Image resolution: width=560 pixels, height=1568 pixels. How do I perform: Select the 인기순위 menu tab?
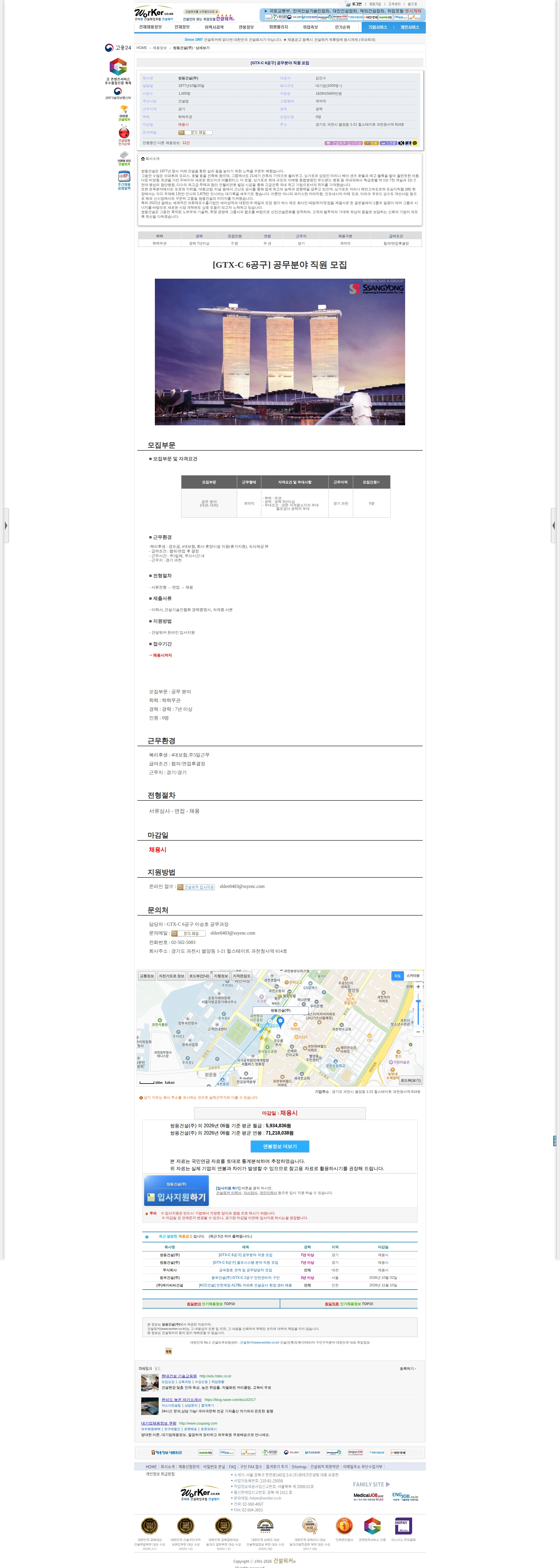click(x=342, y=27)
